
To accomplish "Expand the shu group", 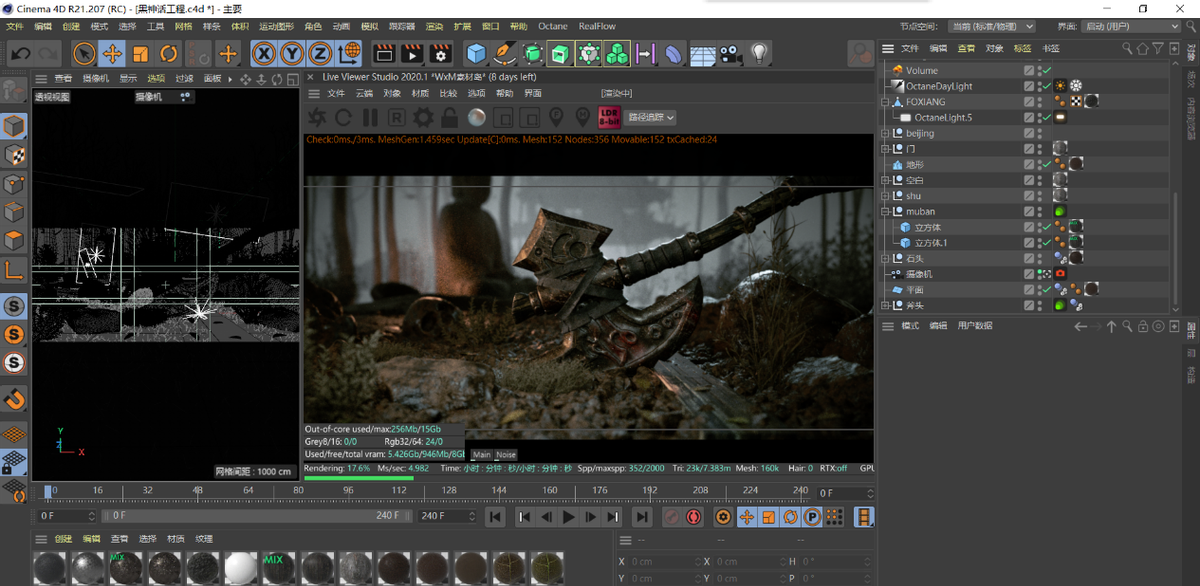I will [x=886, y=196].
